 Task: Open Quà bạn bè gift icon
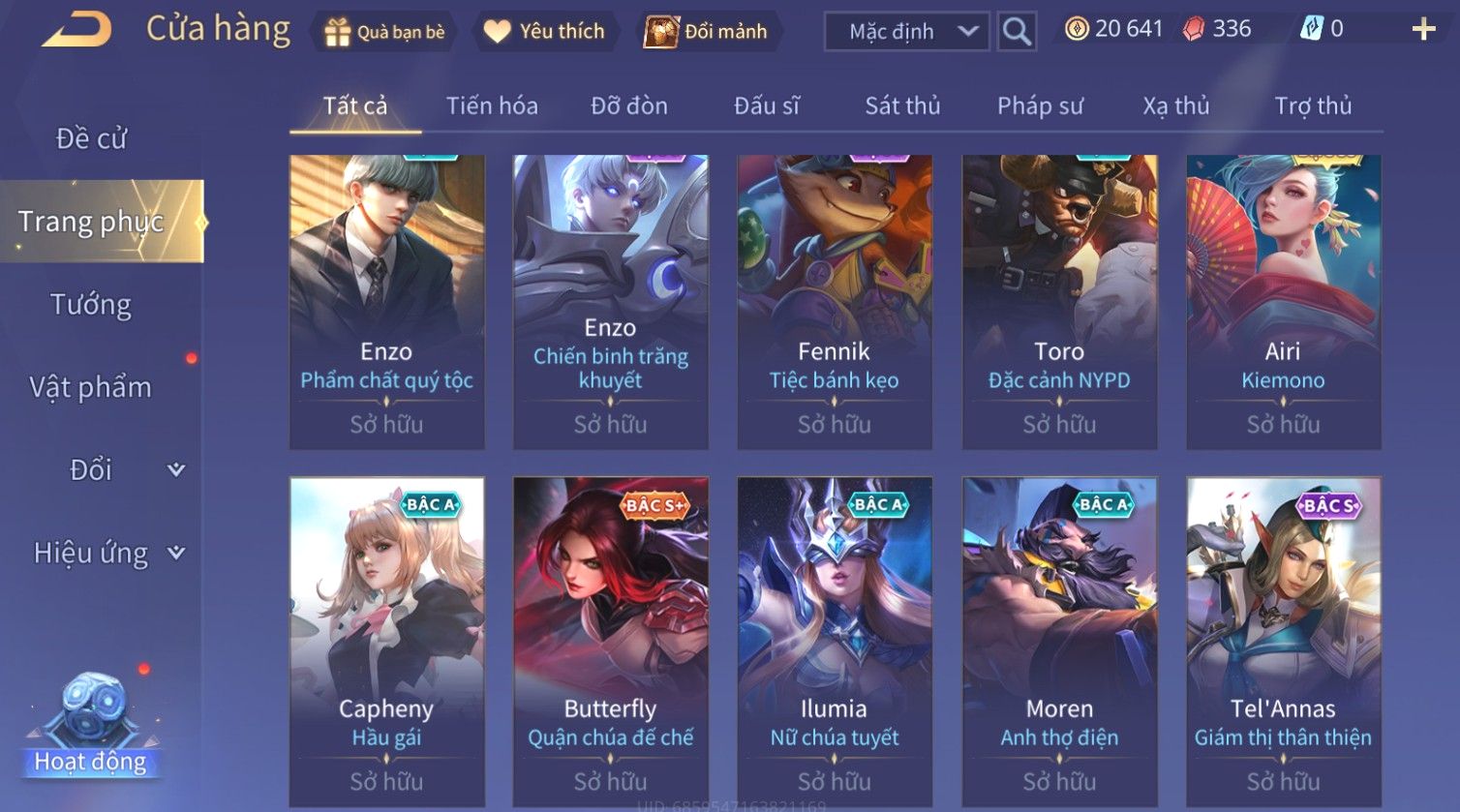coord(337,32)
